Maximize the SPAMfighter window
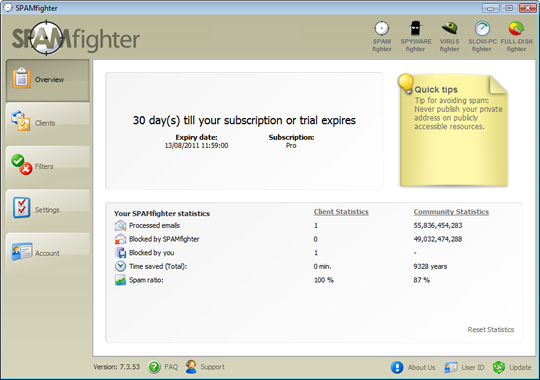This screenshot has width=540, height=380. point(509,8)
